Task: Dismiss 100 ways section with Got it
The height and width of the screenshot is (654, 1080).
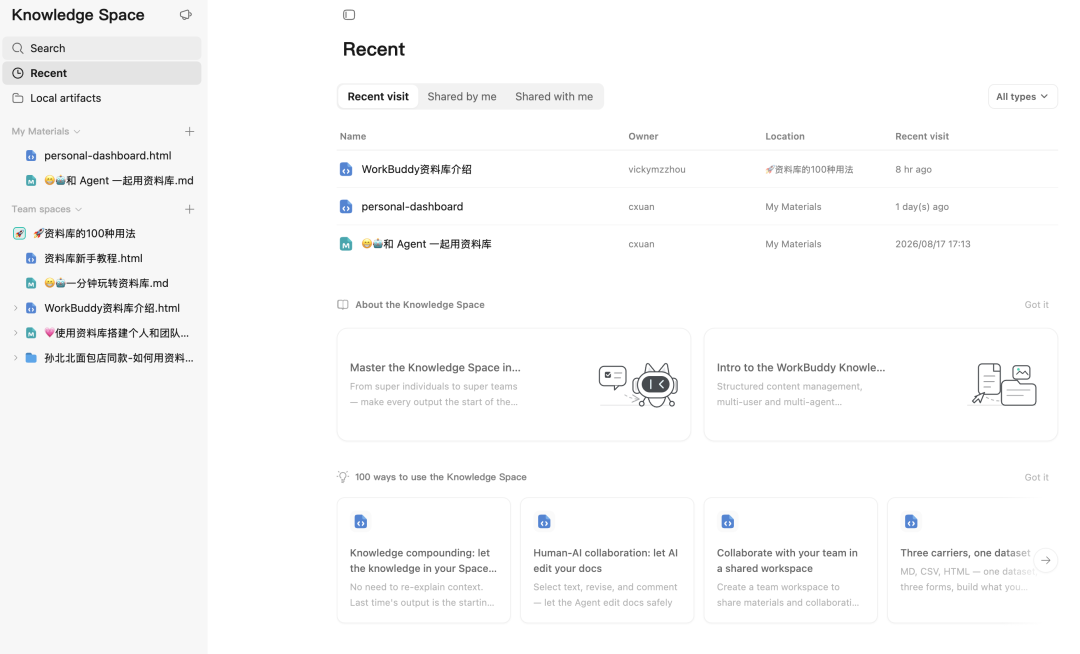Action: [1036, 477]
